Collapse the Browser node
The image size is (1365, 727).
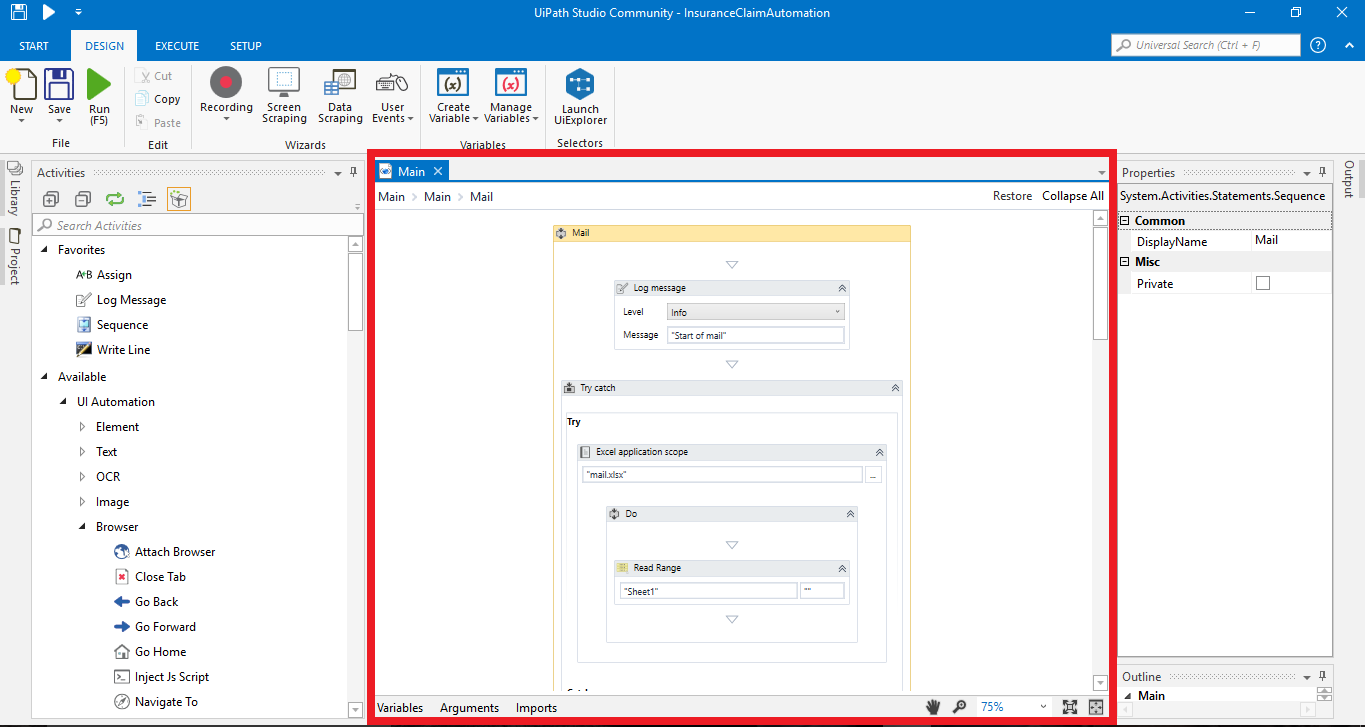point(83,527)
